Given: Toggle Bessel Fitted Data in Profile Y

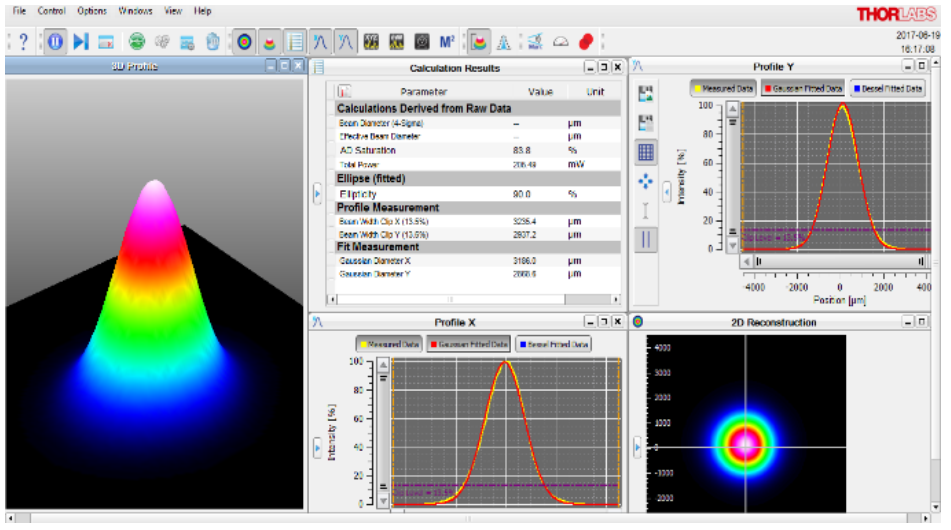Looking at the screenshot, I should click(x=886, y=88).
